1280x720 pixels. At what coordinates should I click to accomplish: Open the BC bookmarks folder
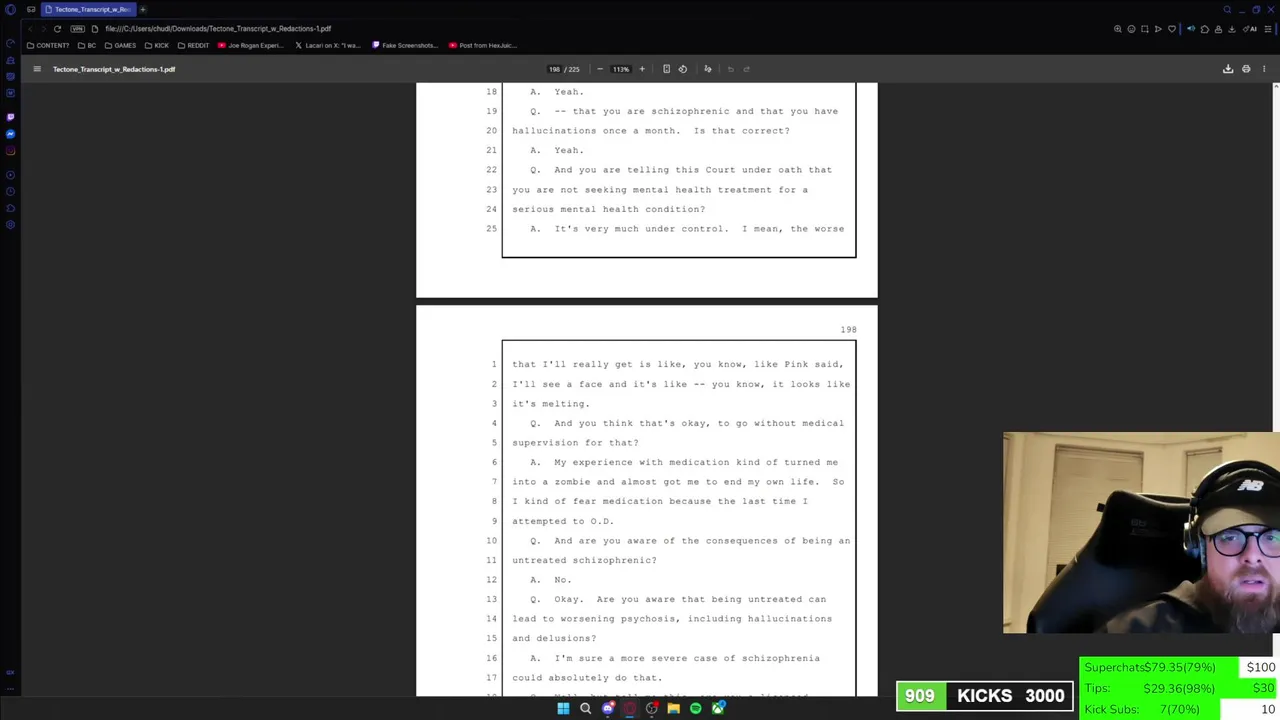tap(88, 45)
